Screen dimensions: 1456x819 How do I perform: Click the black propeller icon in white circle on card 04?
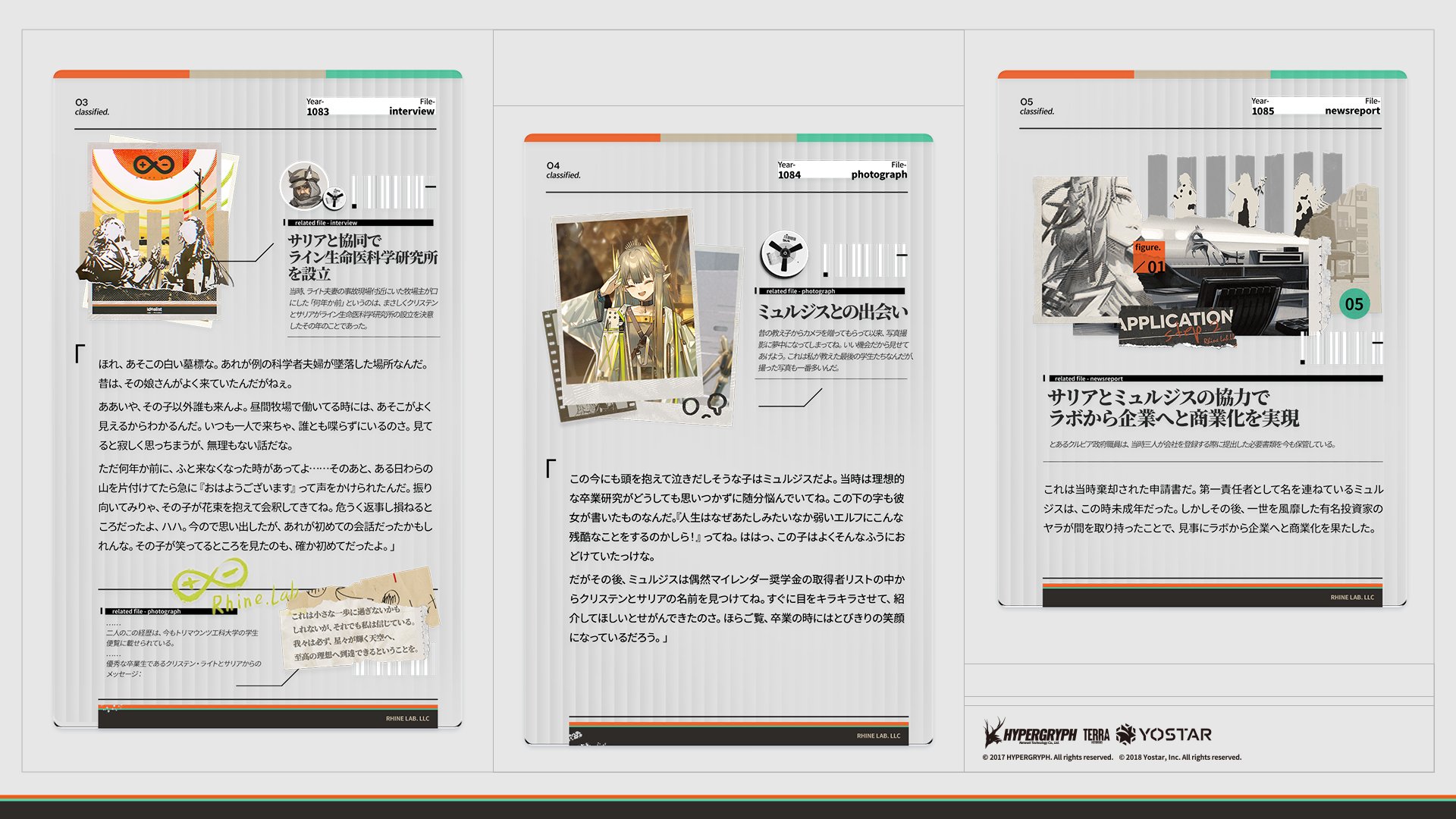click(x=784, y=253)
